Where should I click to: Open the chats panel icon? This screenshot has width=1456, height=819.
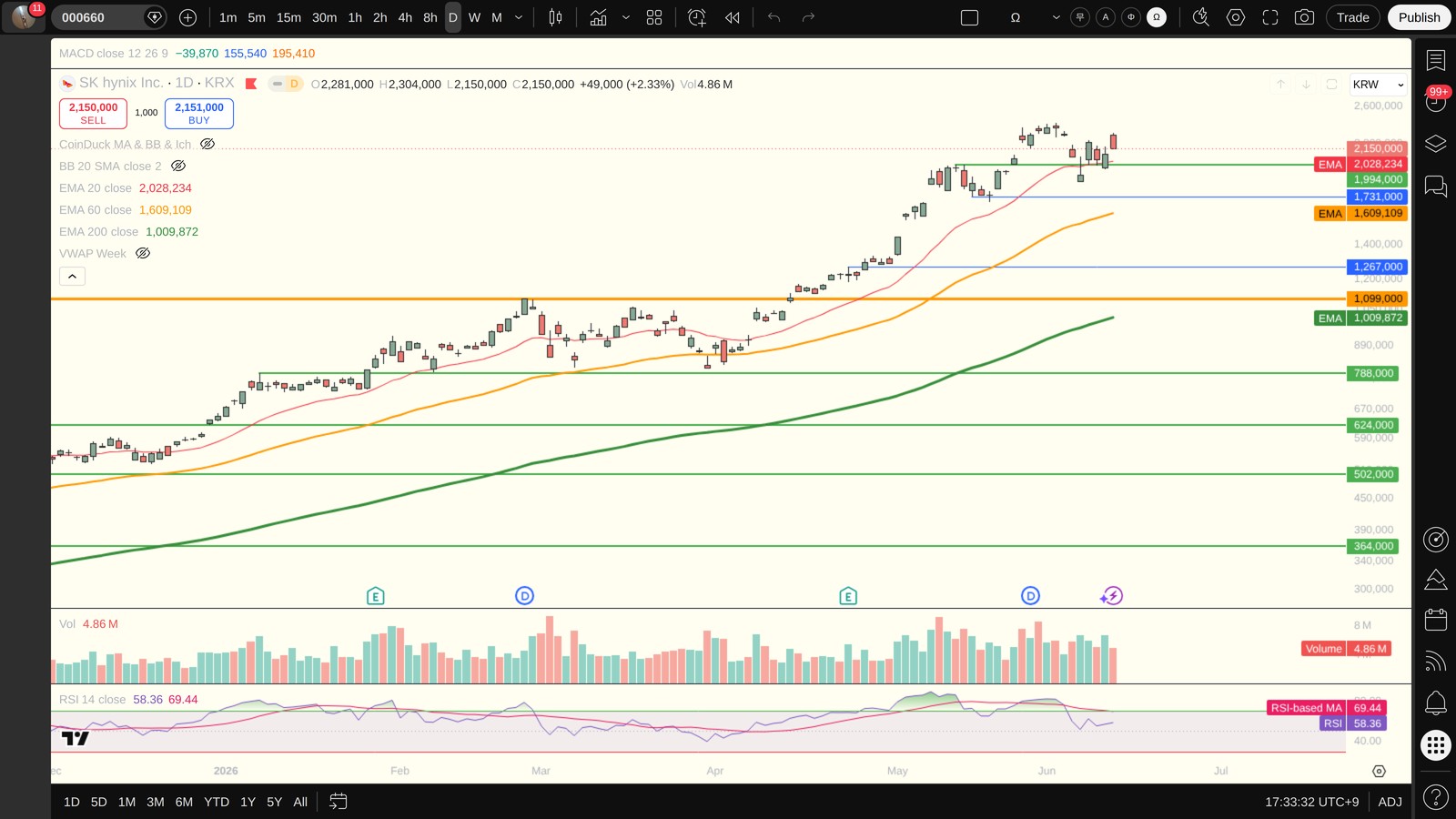coord(1436,187)
